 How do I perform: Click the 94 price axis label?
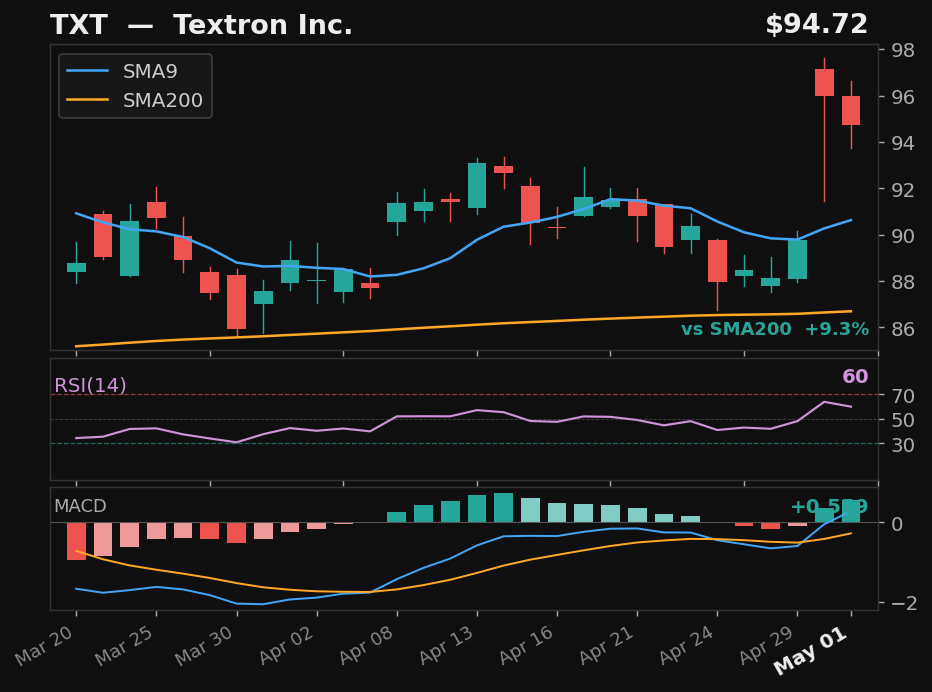point(903,143)
